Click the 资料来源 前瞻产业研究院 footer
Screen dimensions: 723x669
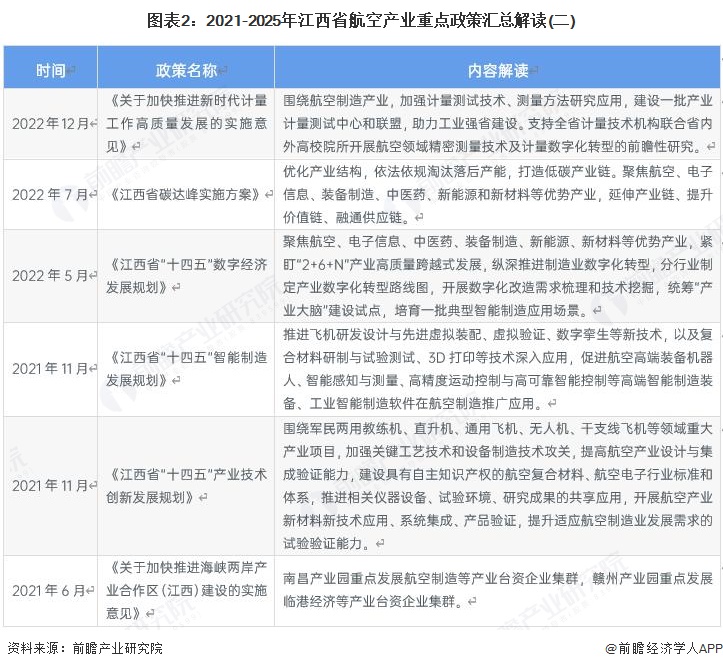click(84, 648)
